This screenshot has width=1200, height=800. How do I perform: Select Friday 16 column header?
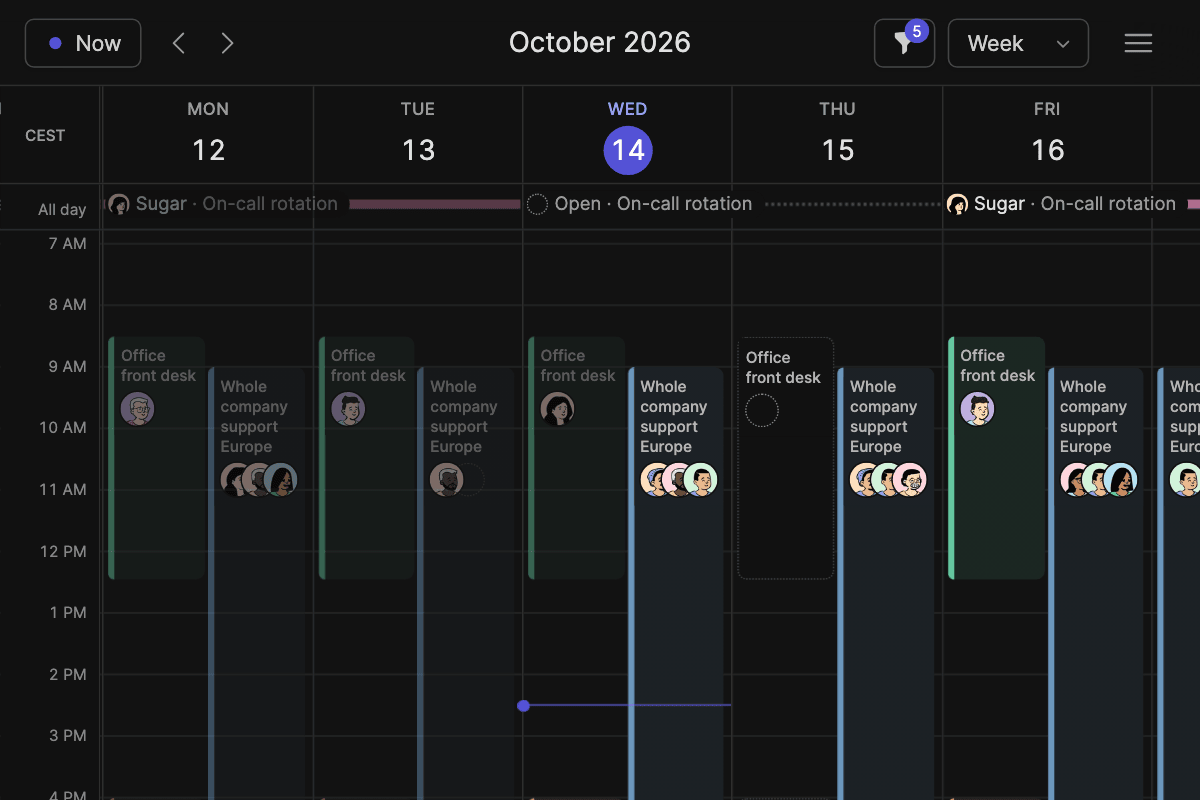coord(1047,134)
